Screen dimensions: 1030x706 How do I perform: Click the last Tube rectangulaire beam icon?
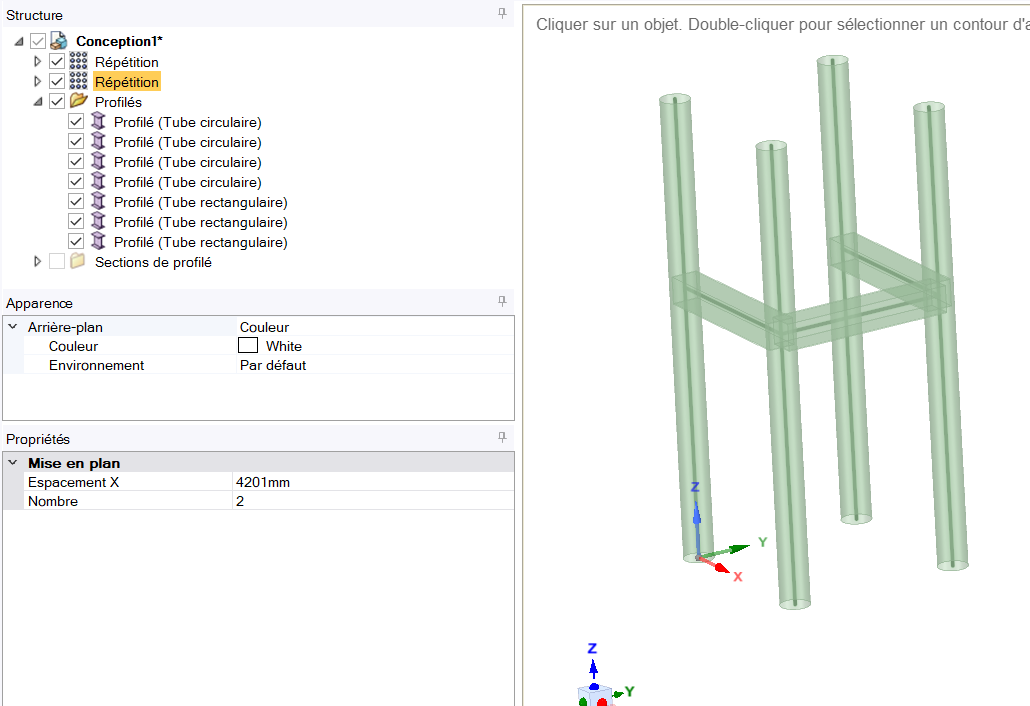(97, 242)
